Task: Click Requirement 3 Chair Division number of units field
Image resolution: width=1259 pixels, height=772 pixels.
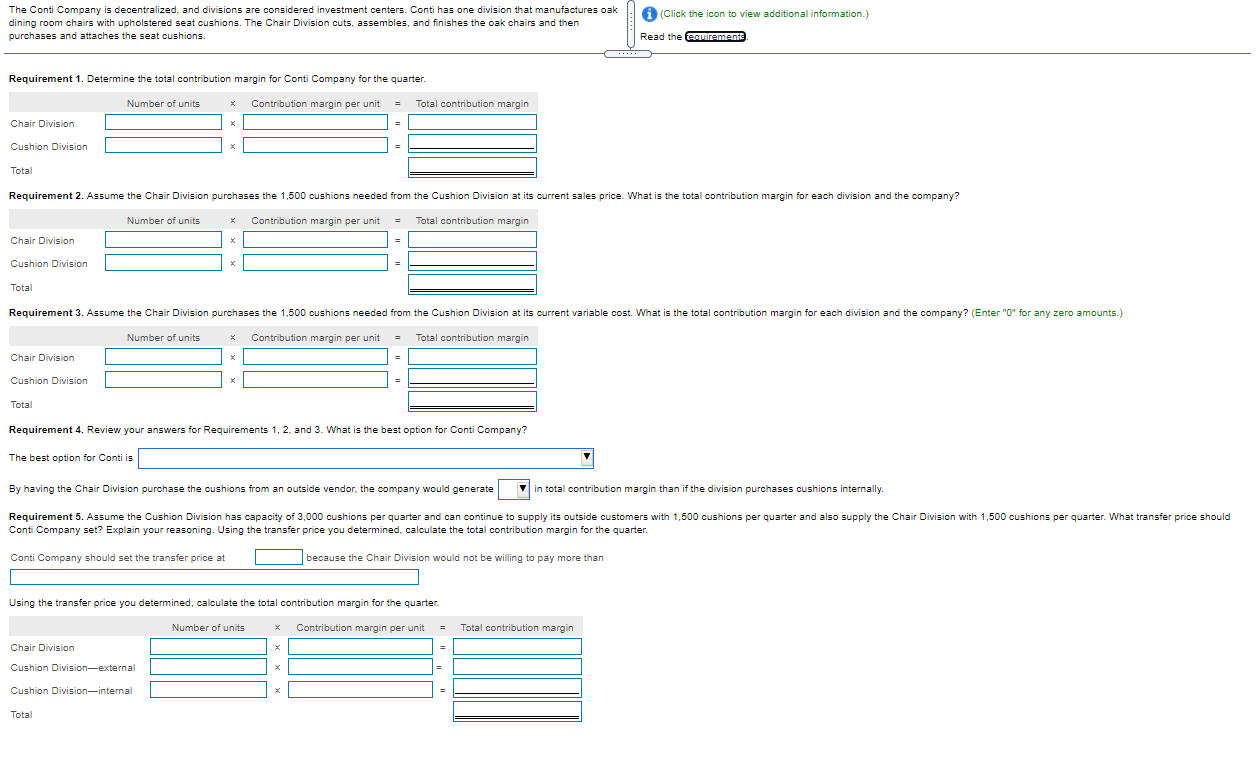Action: pos(164,357)
